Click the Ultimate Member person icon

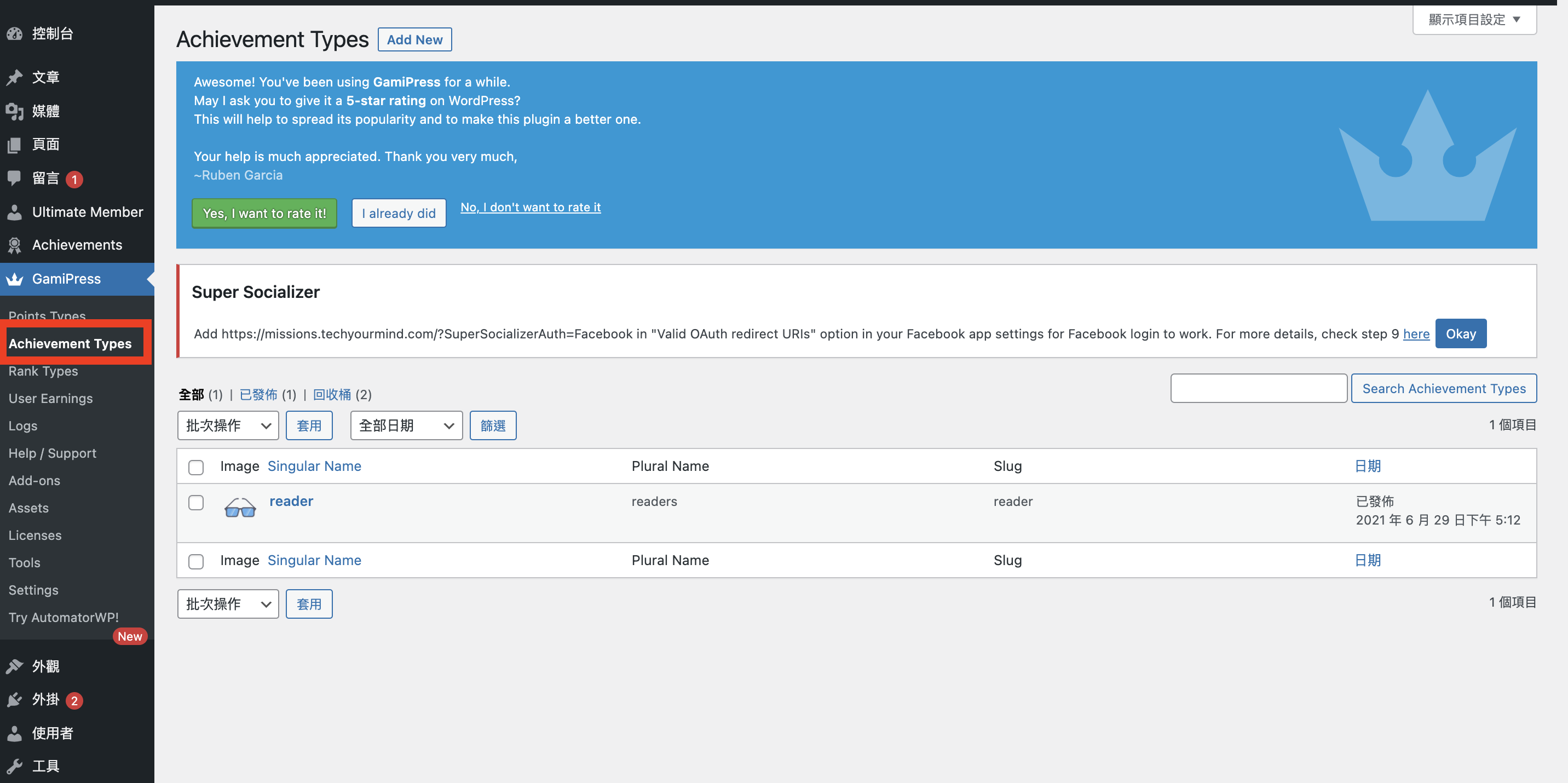(15, 212)
